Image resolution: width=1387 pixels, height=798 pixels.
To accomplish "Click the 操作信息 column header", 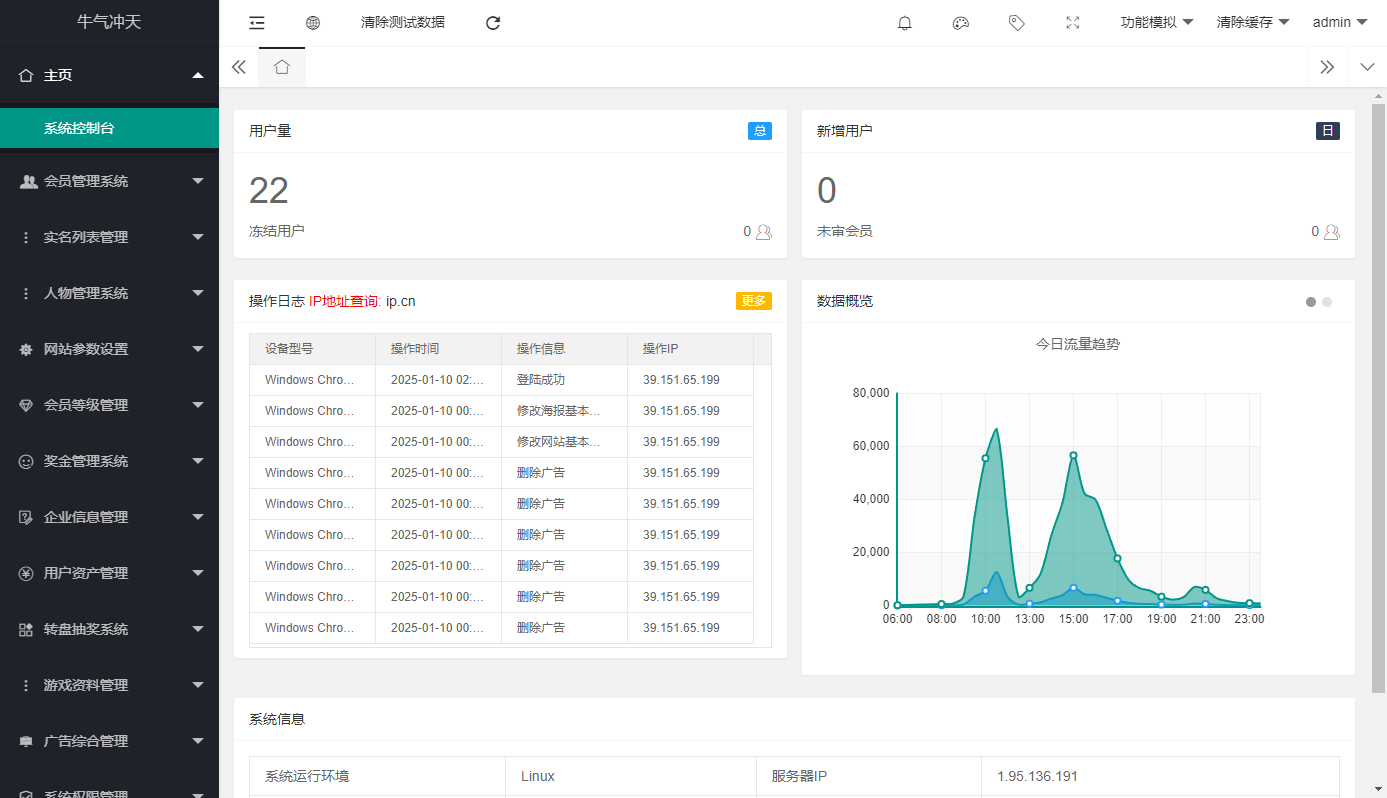I will [x=564, y=349].
